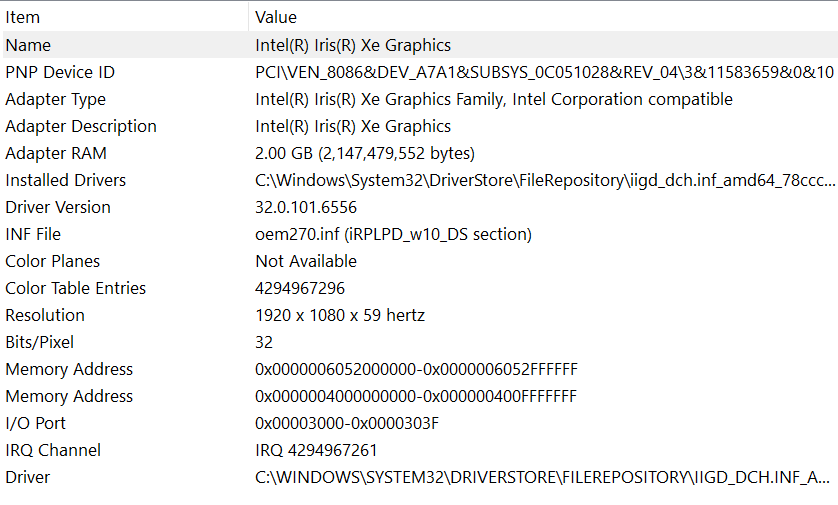
Task: Select the INF File row label
Action: pos(33,234)
